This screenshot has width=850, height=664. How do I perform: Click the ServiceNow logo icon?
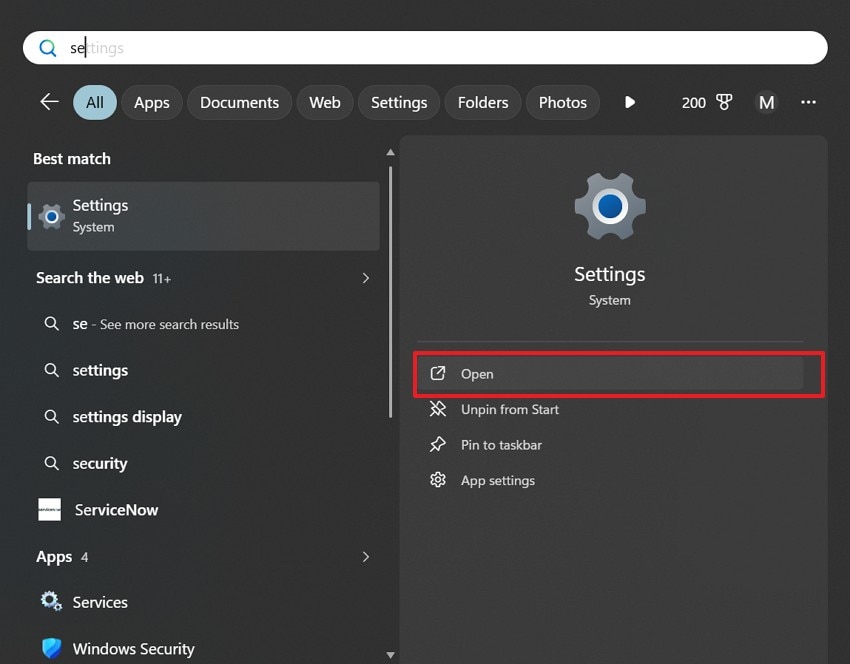point(49,510)
